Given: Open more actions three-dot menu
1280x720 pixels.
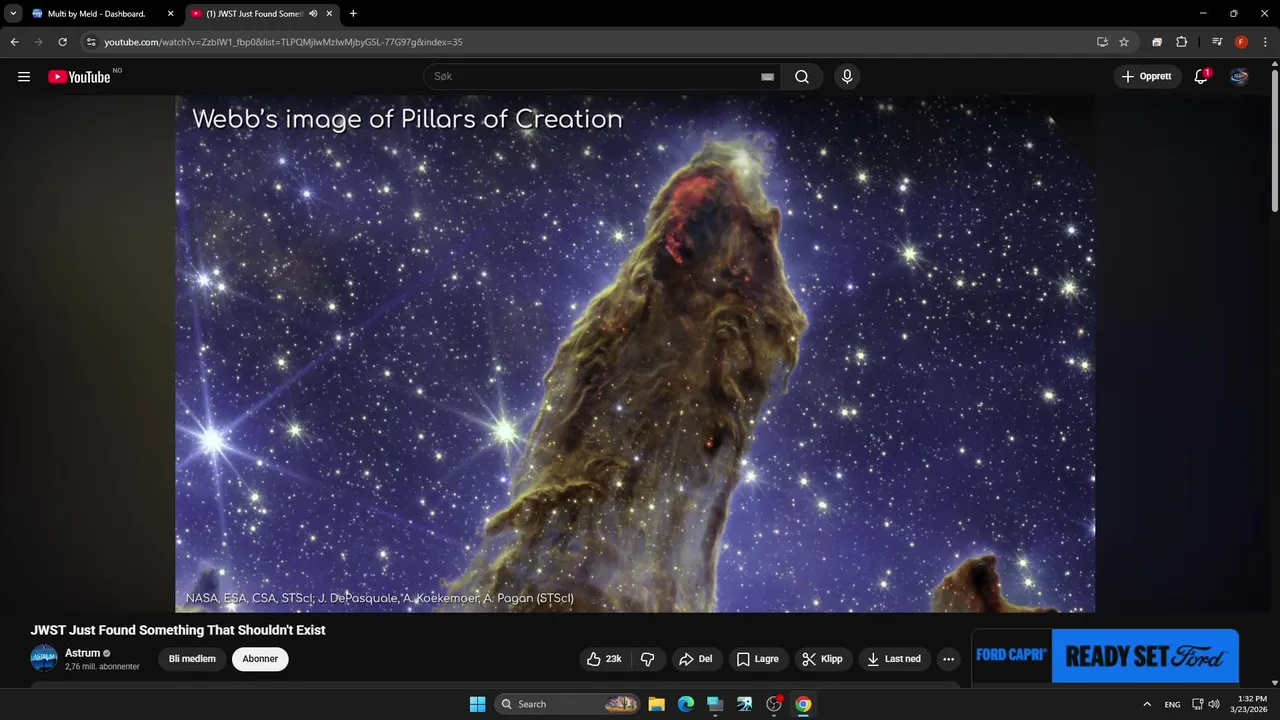Looking at the screenshot, I should coord(948,659).
